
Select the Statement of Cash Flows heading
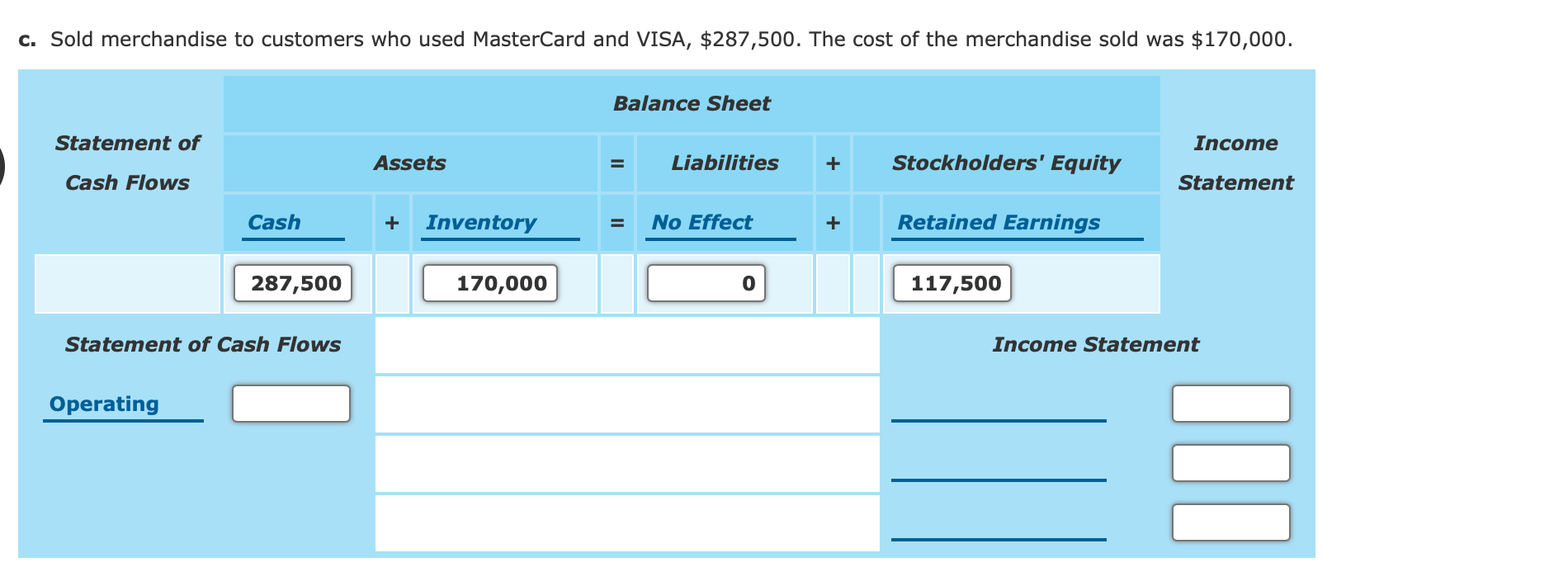203,344
